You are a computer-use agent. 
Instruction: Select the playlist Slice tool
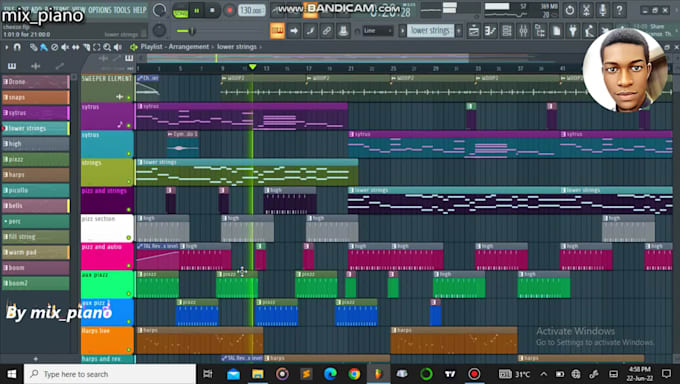(x=86, y=47)
